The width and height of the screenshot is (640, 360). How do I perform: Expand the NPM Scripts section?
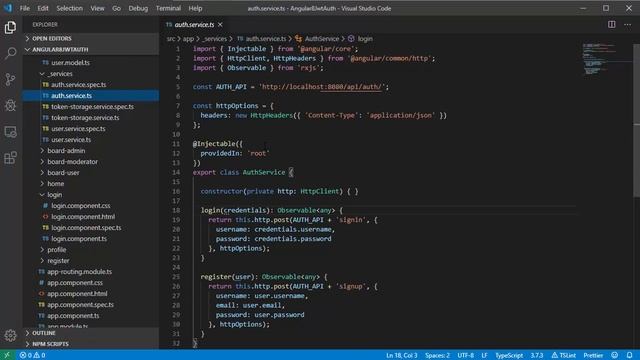pos(91,344)
